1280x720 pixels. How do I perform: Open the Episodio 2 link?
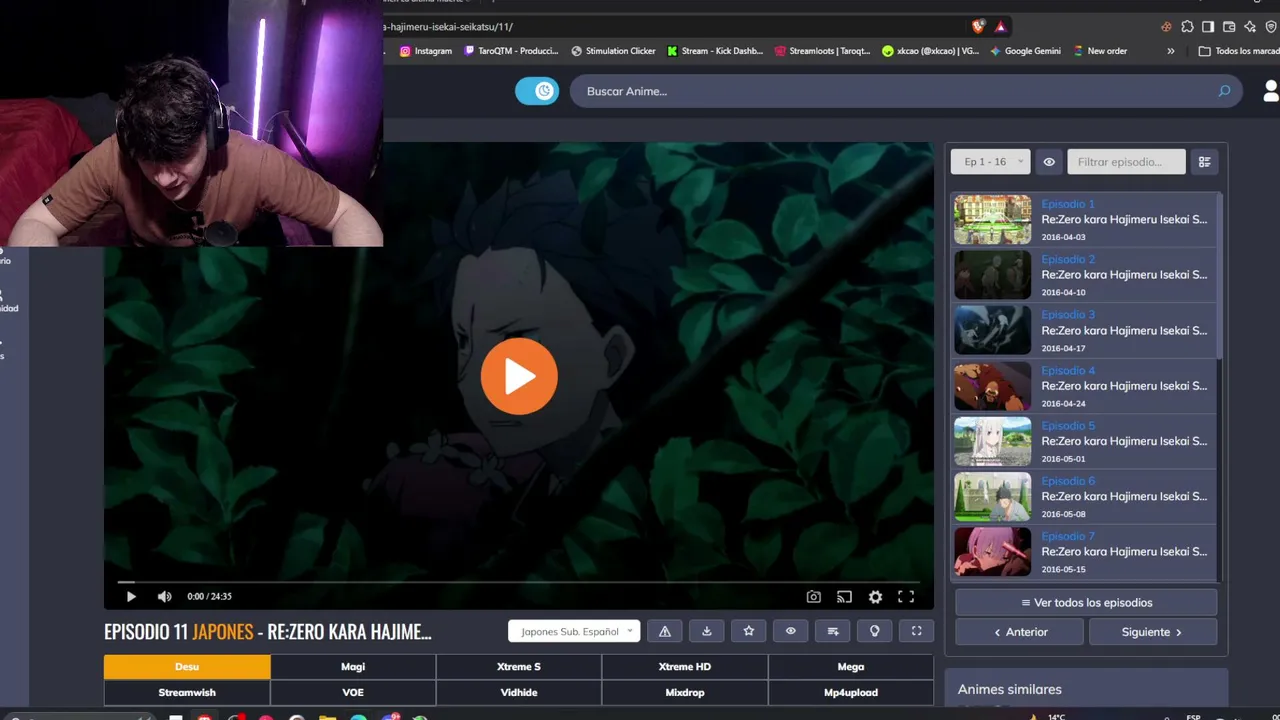click(x=1068, y=259)
